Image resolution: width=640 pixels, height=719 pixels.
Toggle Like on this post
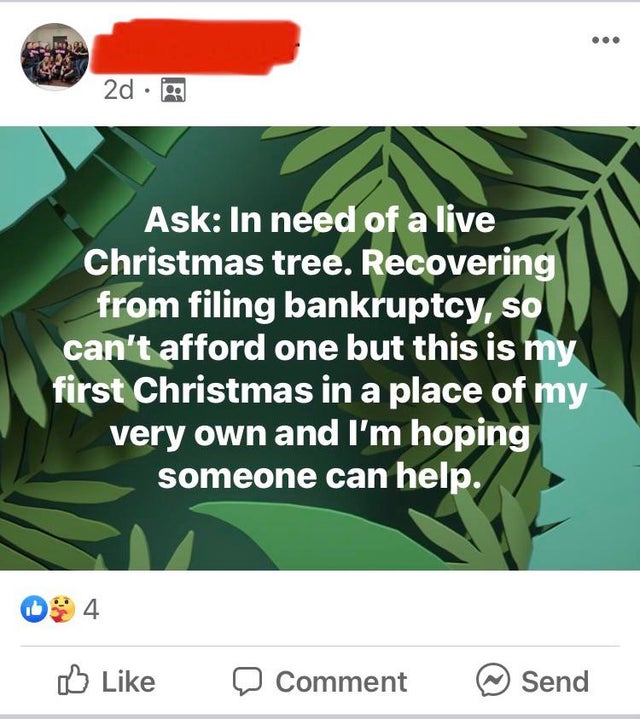pos(107,680)
